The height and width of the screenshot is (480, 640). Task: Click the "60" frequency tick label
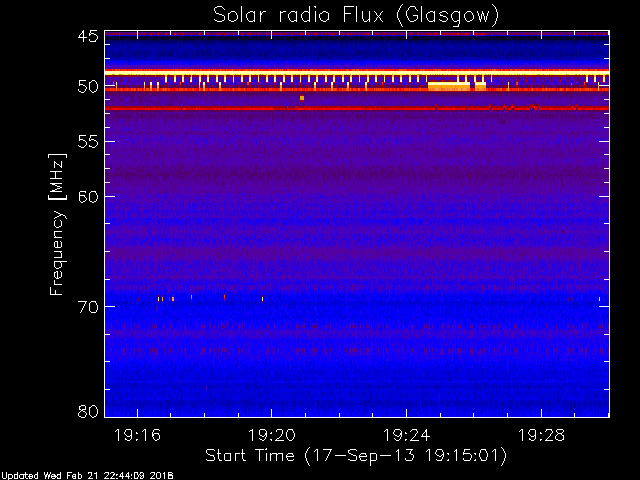coord(88,197)
